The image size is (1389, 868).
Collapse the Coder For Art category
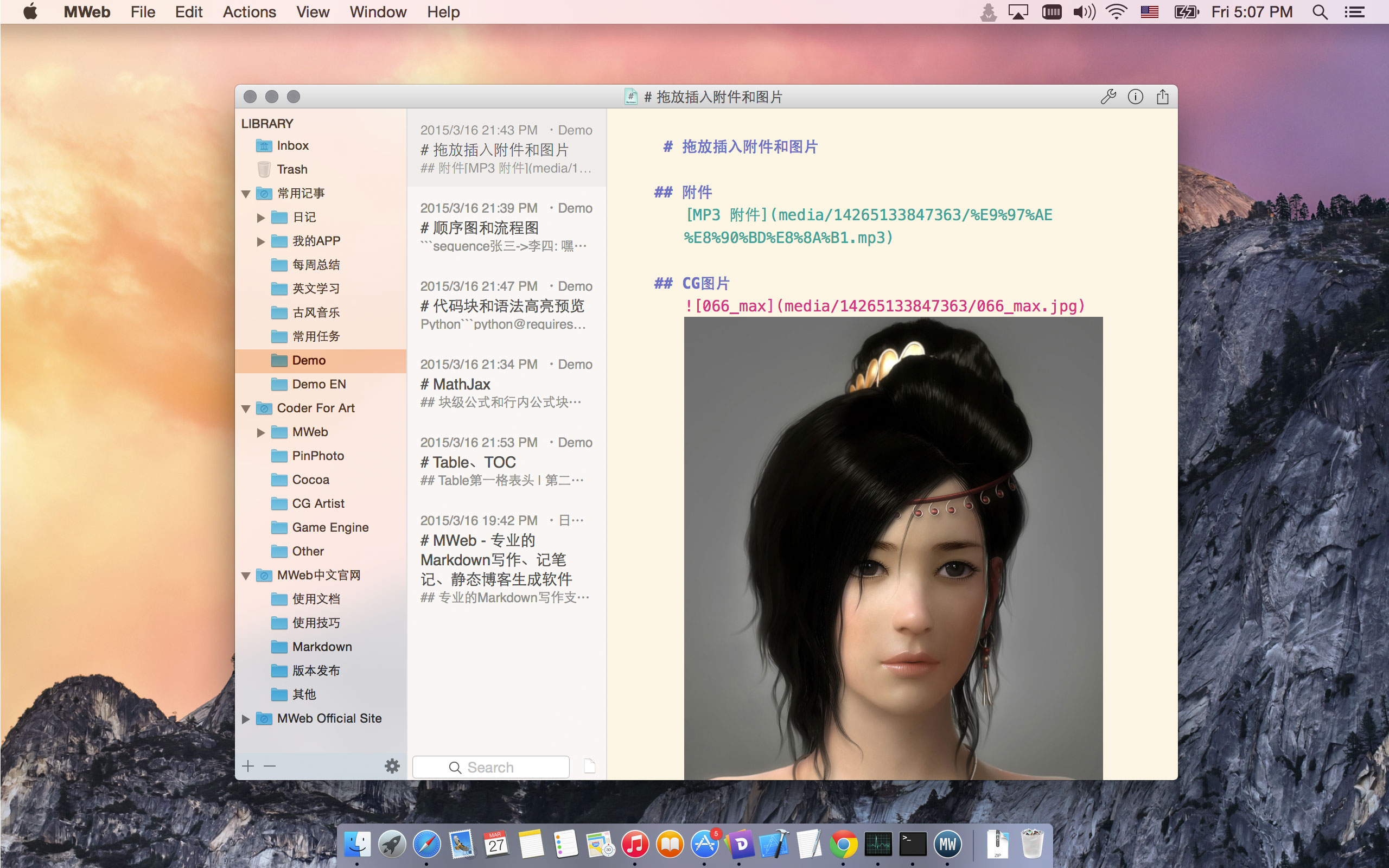point(246,409)
